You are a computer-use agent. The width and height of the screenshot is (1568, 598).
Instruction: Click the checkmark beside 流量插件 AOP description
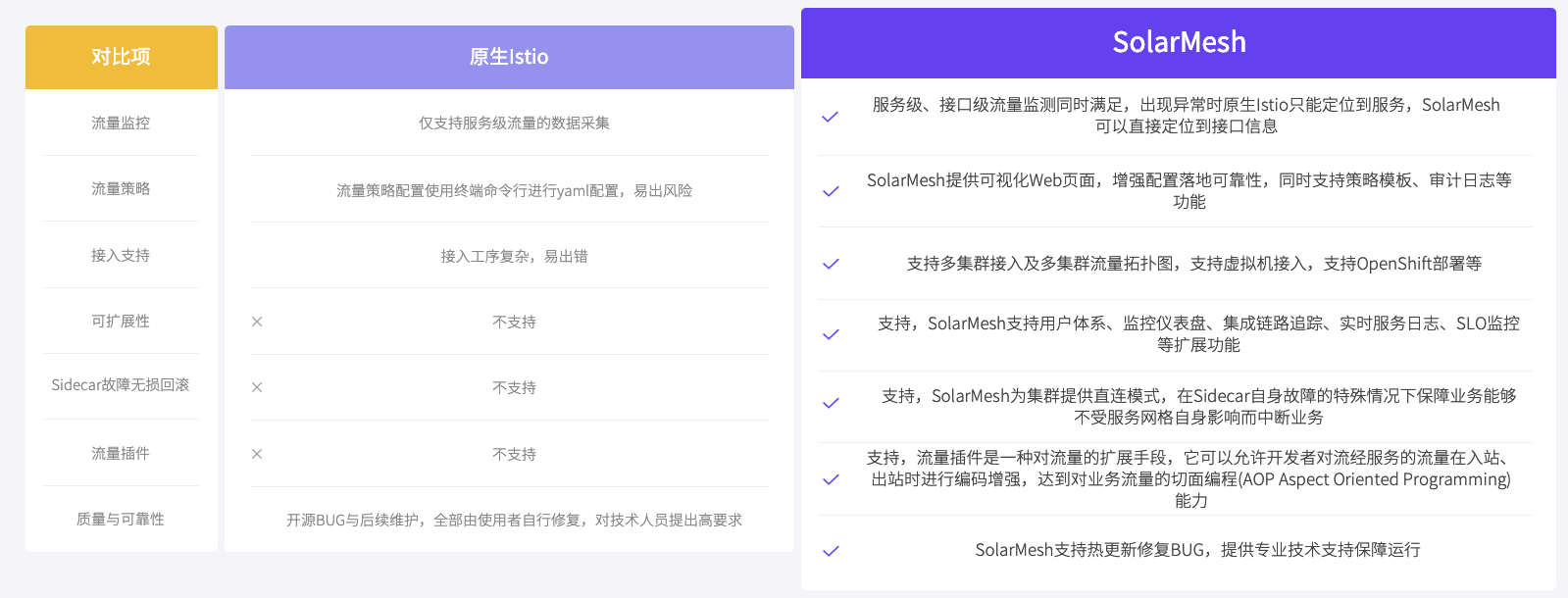pos(831,479)
